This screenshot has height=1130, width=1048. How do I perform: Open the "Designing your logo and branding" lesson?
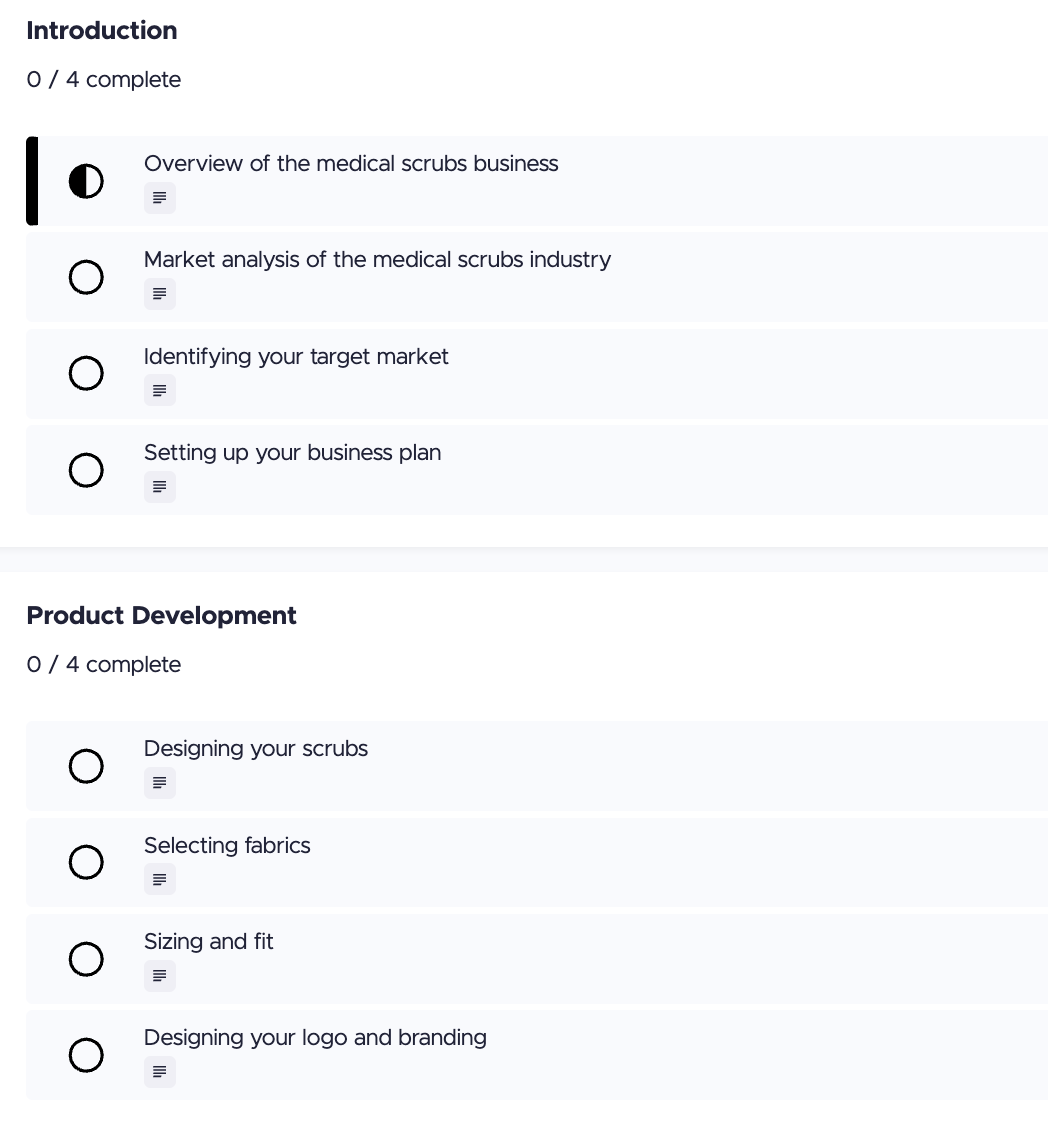(315, 1038)
